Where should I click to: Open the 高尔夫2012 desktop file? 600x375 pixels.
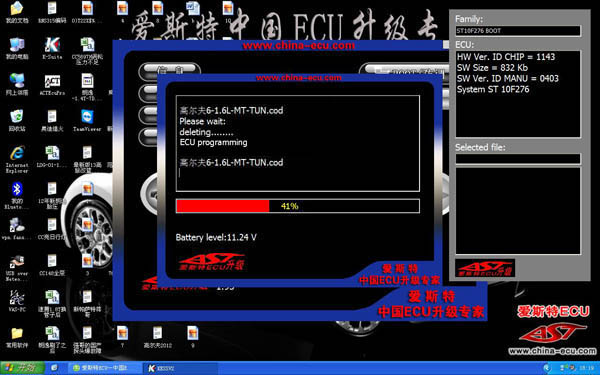point(158,337)
